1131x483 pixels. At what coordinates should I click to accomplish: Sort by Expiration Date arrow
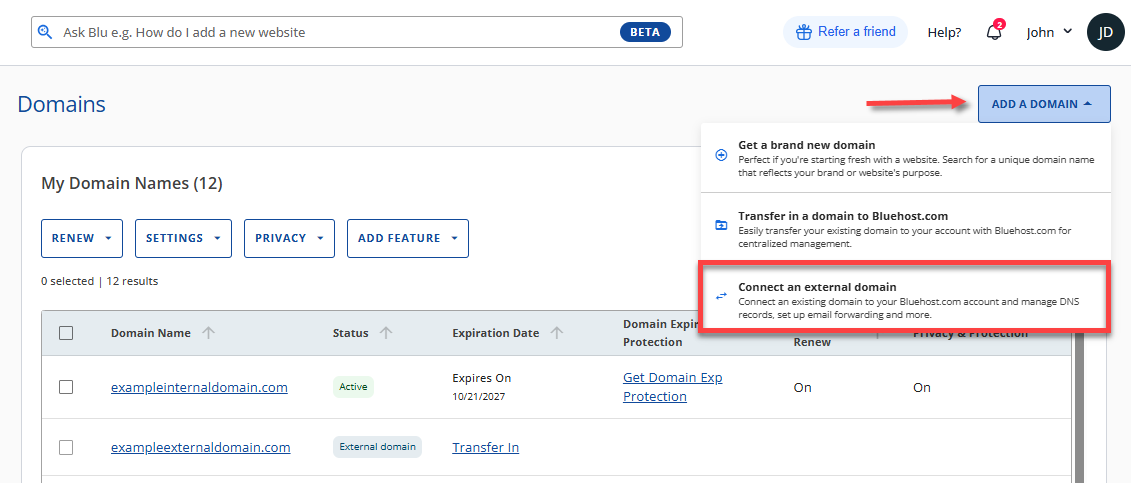tap(557, 333)
